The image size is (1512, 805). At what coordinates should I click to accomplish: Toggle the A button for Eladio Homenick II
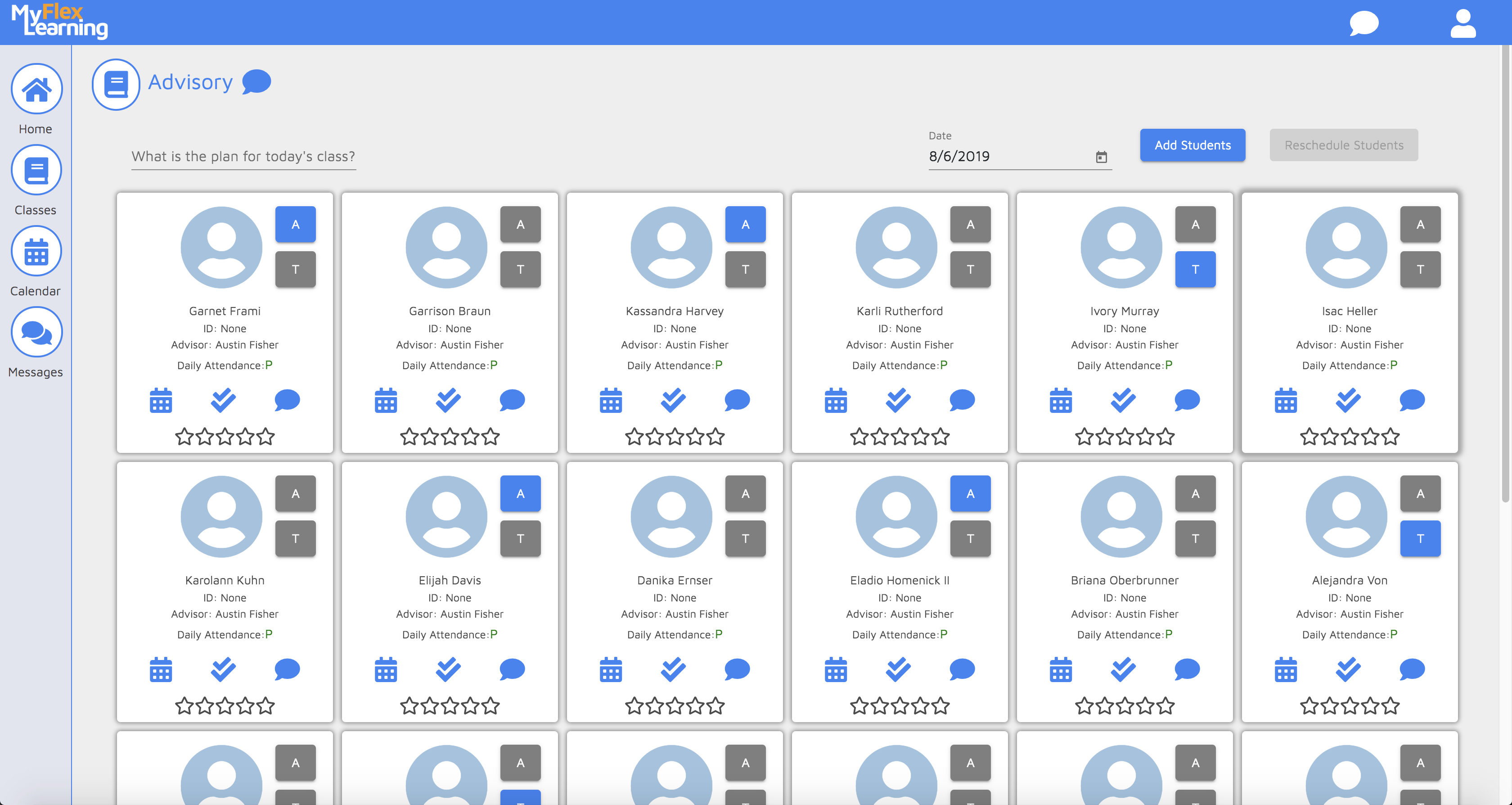coord(971,493)
